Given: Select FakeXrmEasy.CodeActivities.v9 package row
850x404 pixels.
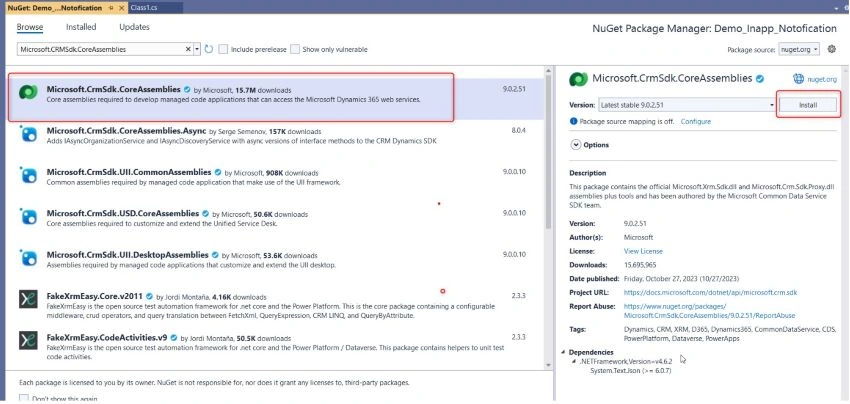Looking at the screenshot, I should tap(274, 347).
